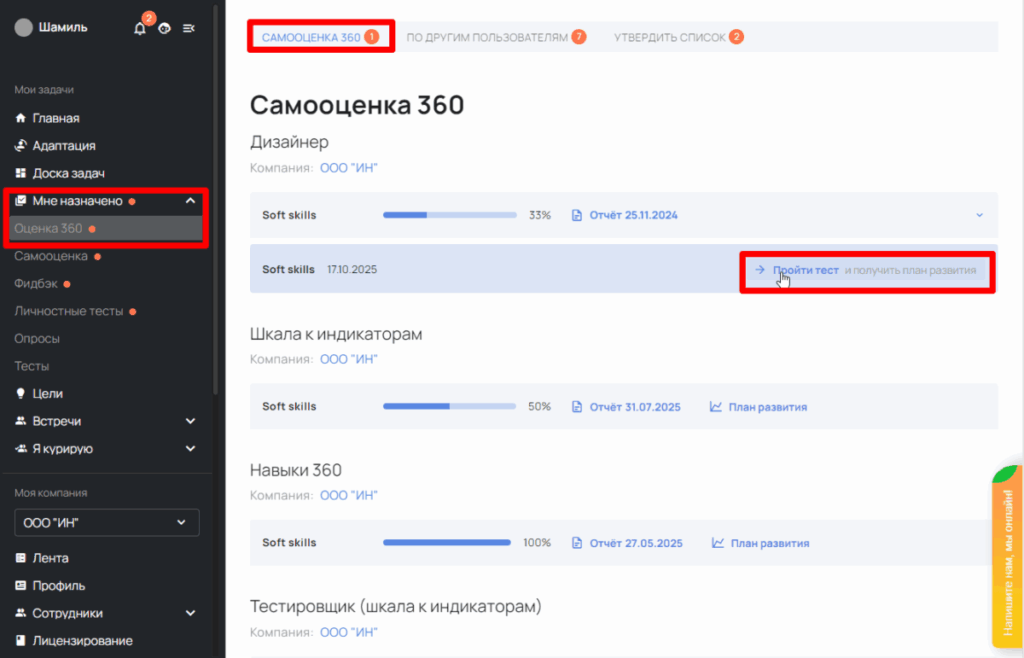Open the notifications bell icon
The image size is (1024, 658).
(x=140, y=28)
